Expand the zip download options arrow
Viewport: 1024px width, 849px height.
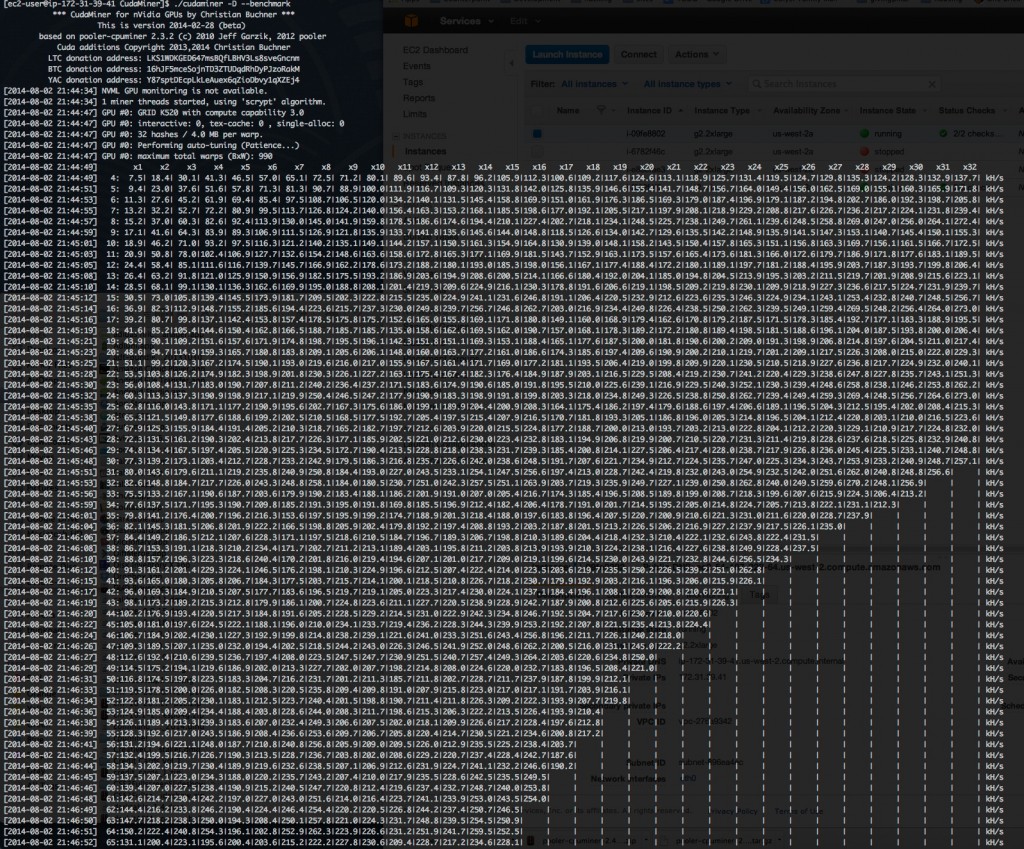point(646,841)
